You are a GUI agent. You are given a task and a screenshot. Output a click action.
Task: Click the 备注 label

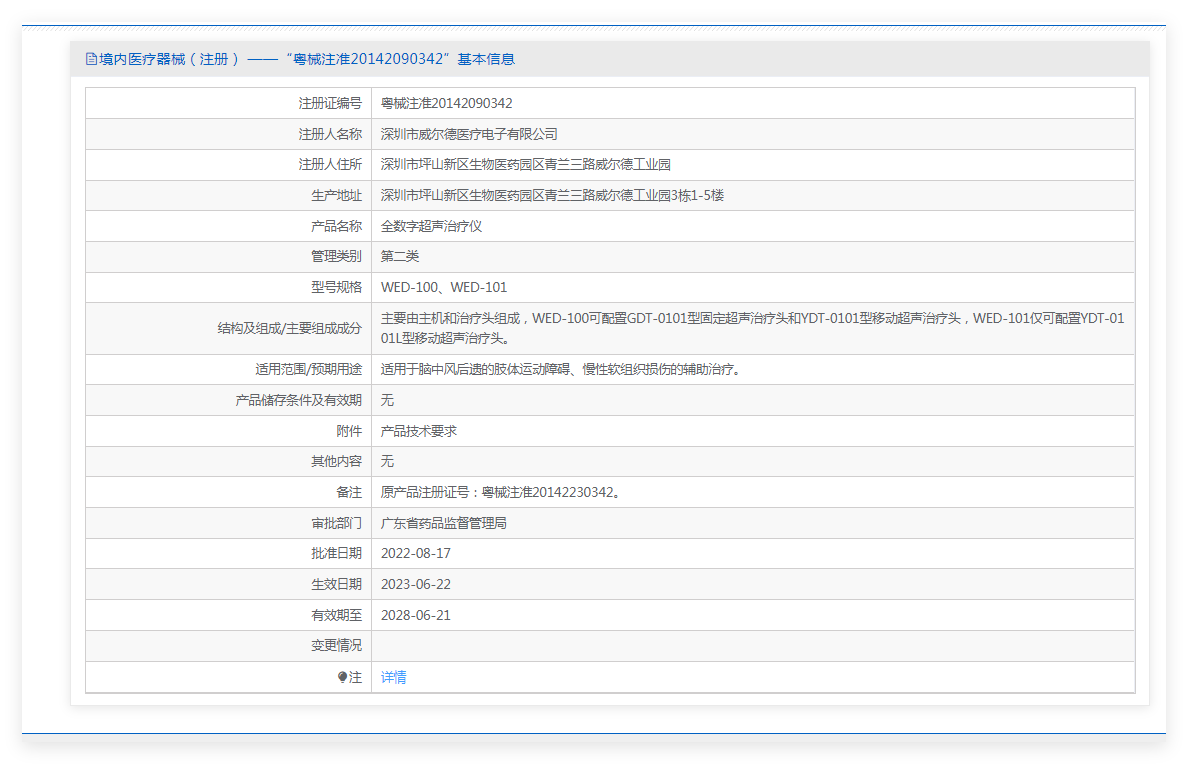pos(349,493)
